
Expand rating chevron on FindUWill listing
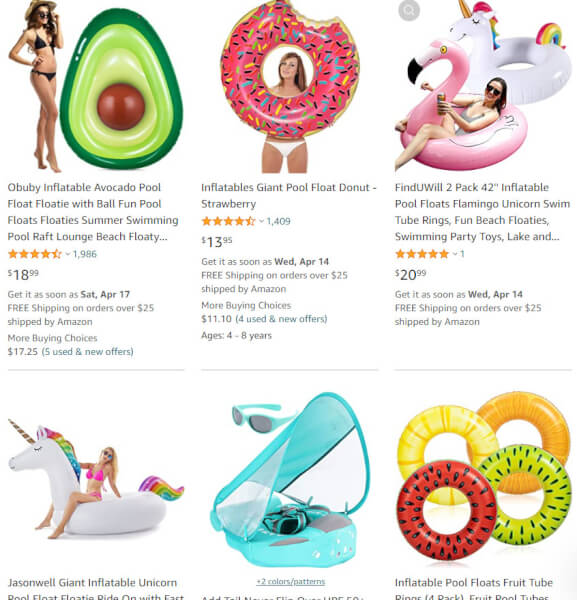(455, 254)
